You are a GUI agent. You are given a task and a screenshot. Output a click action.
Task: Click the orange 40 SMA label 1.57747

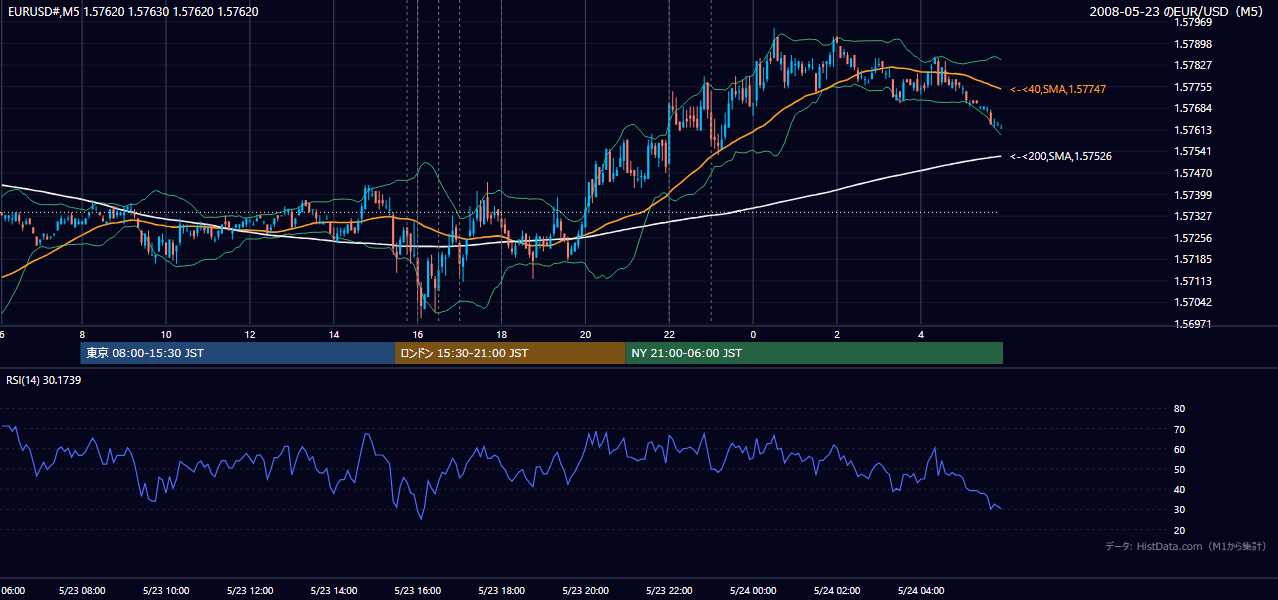click(x=1057, y=90)
